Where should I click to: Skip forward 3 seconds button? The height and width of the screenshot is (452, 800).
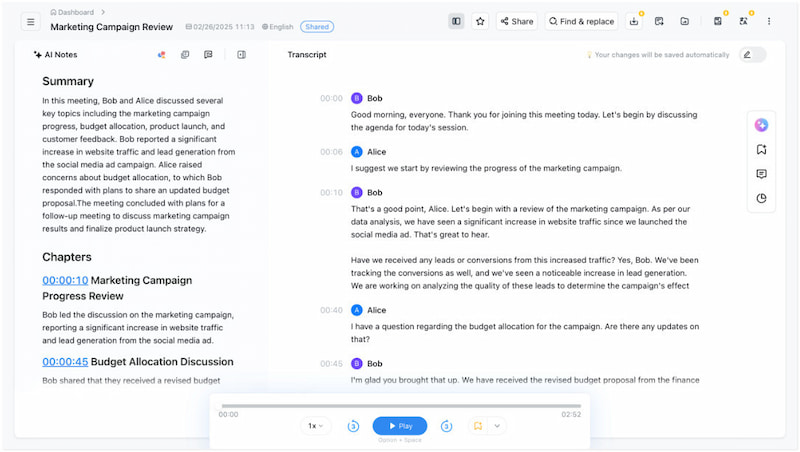tap(446, 425)
